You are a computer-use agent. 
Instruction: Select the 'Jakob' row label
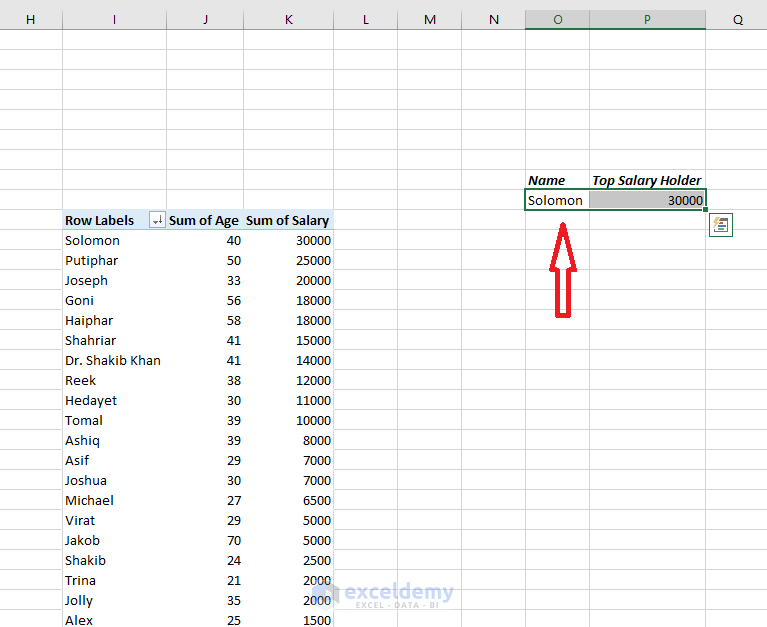point(114,540)
